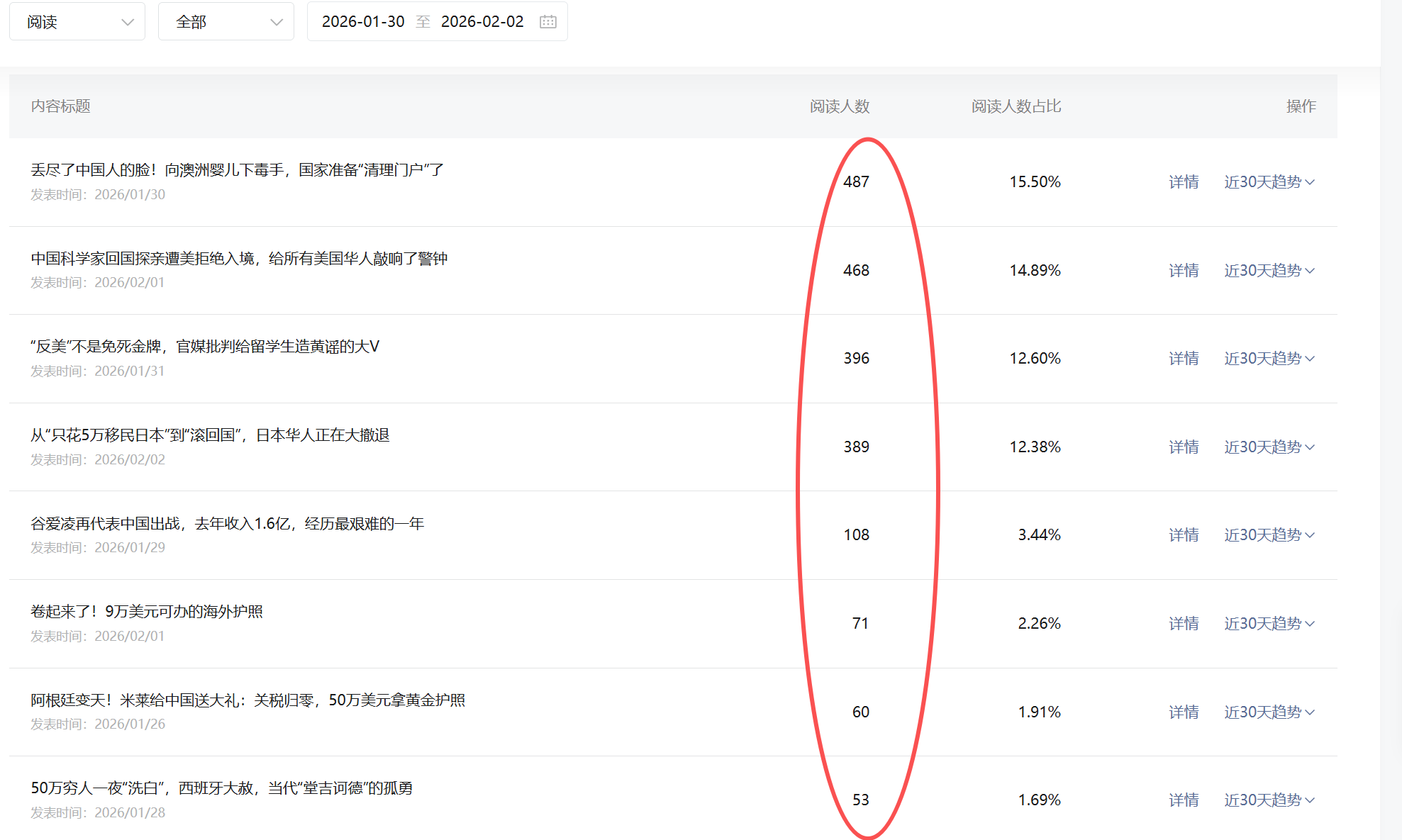Open 详情 for the 396-reader article
Viewport: 1402px width, 840px height.
coord(1184,359)
